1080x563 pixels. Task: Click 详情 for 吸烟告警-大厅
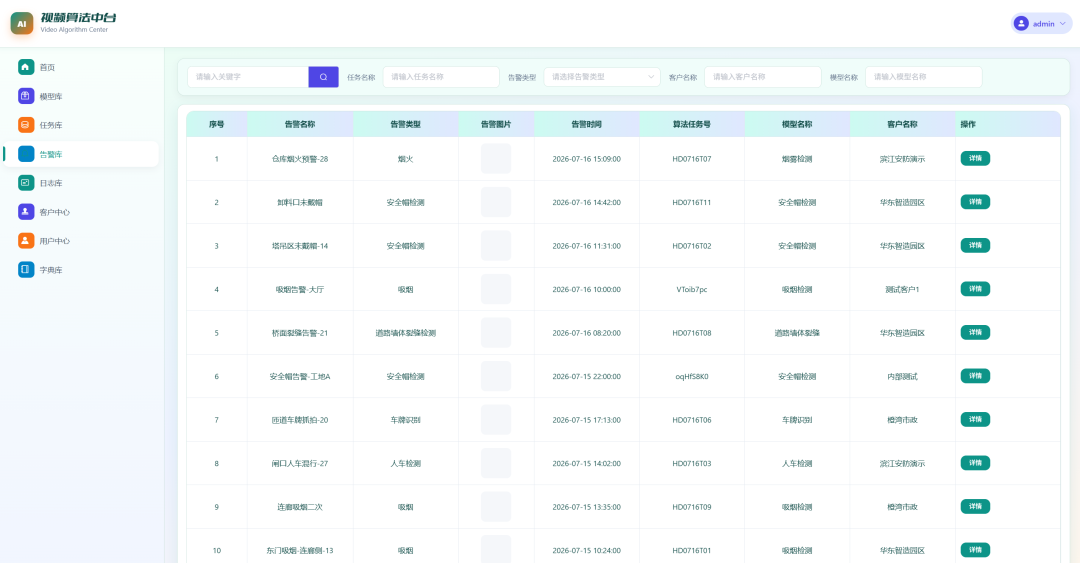pyautogui.click(x=975, y=289)
